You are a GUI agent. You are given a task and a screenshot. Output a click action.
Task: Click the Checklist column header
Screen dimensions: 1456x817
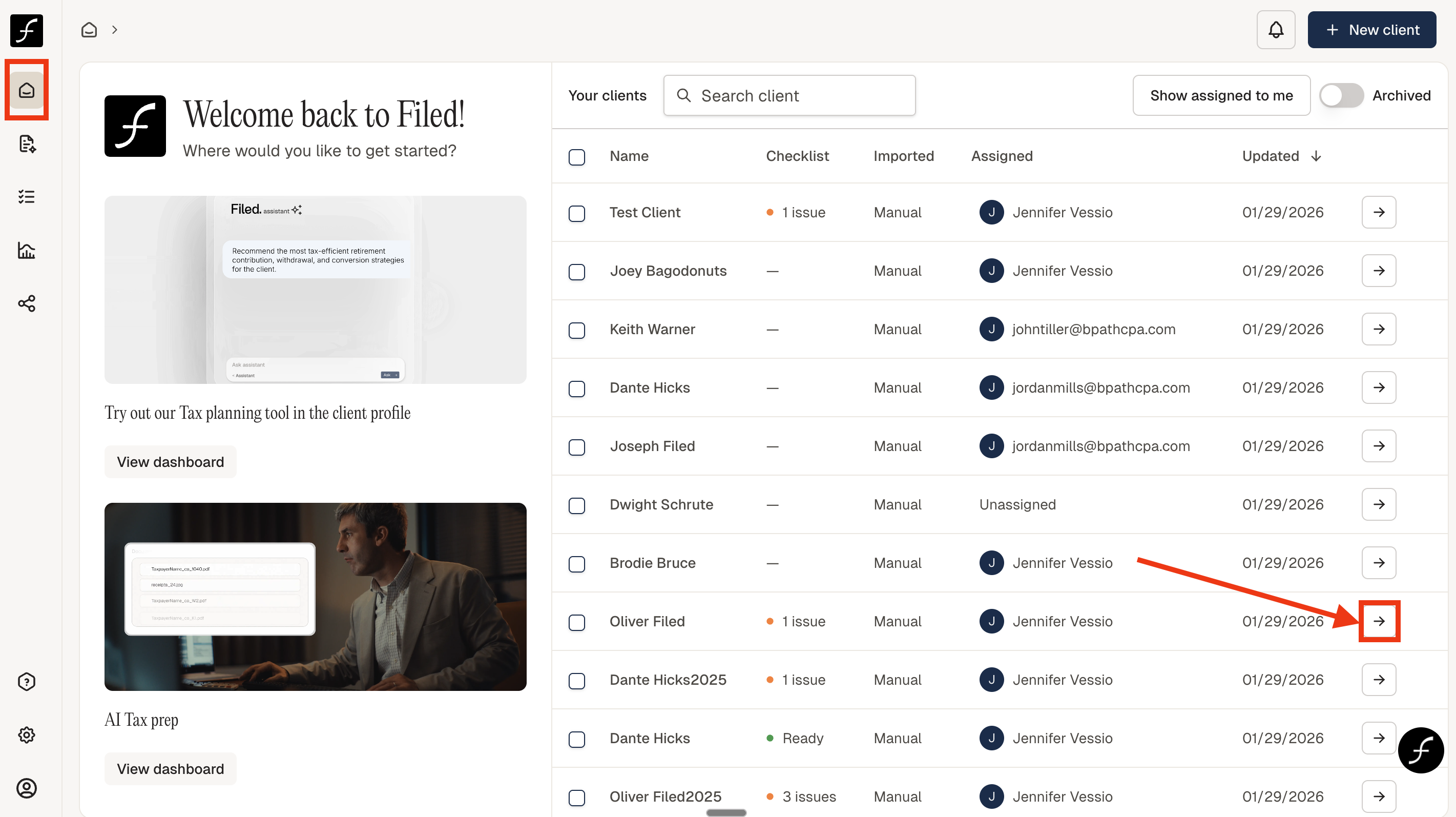click(797, 156)
